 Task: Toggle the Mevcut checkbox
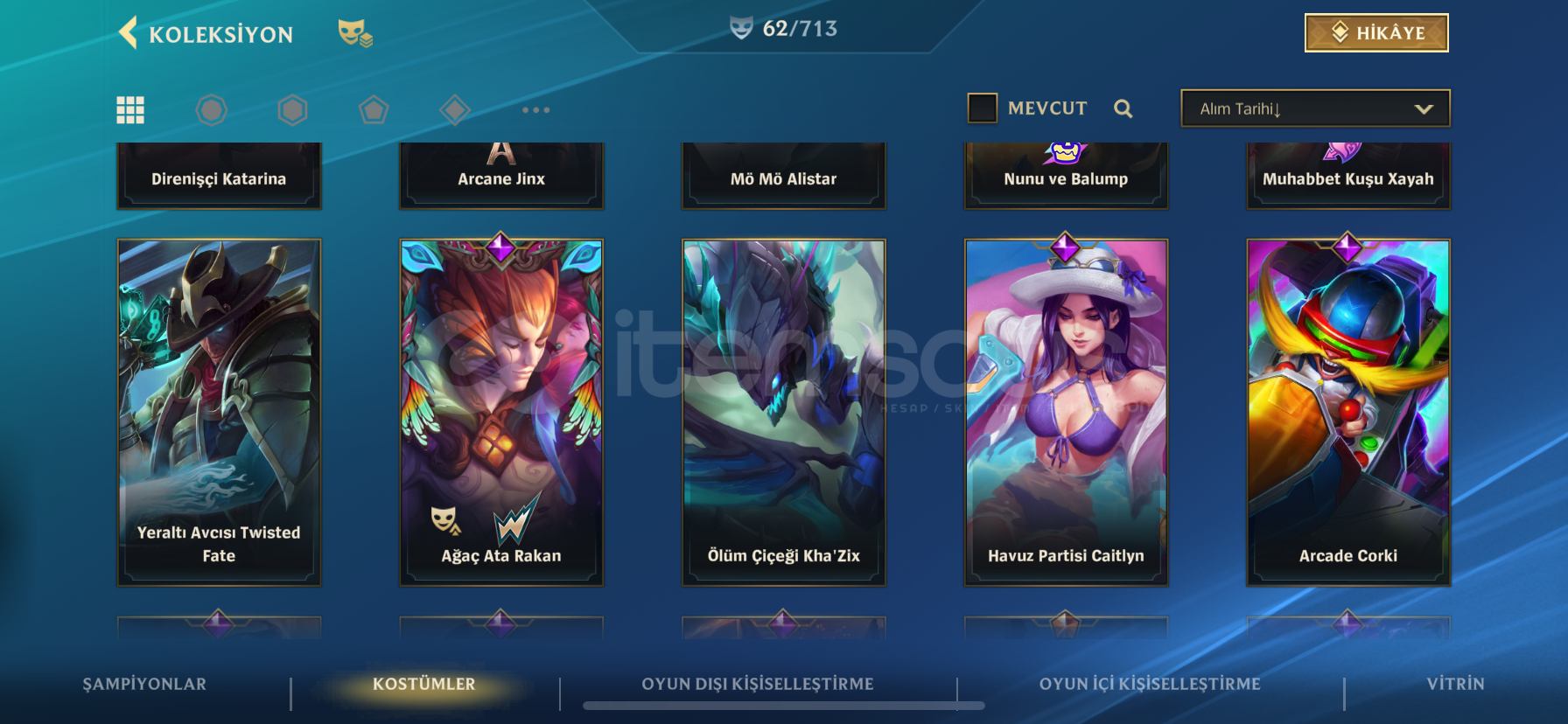[x=983, y=108]
